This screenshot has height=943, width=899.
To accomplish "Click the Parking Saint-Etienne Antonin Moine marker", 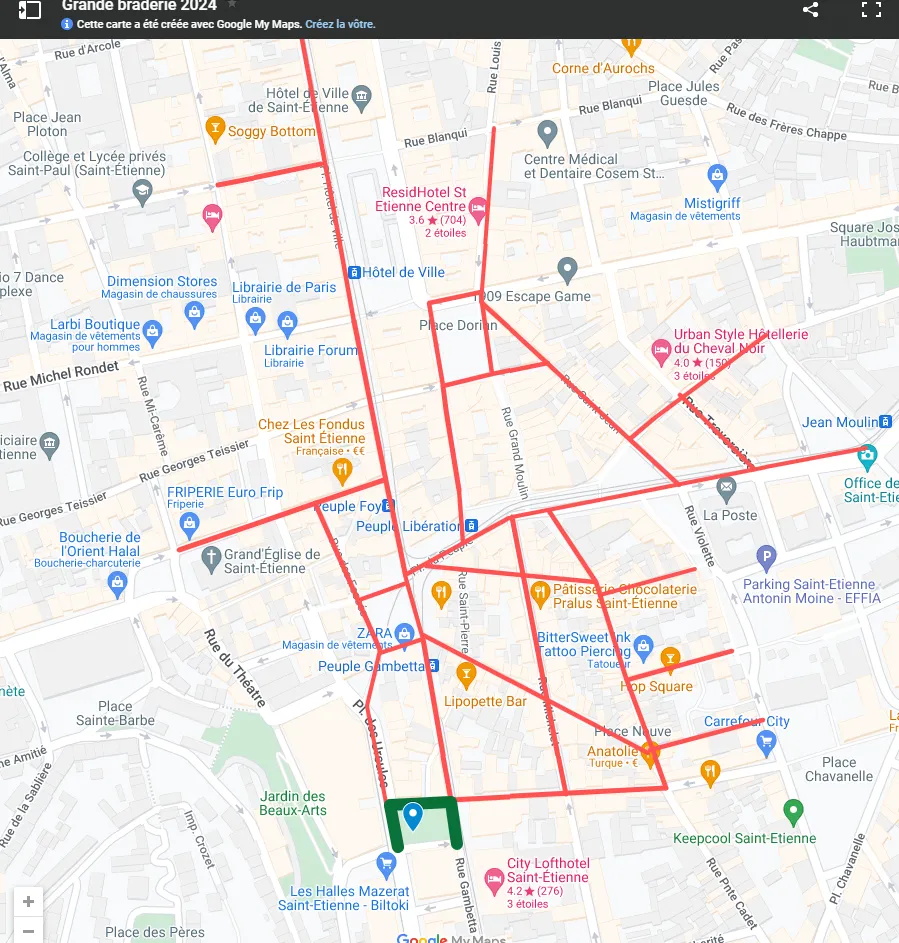I will pyautogui.click(x=767, y=558).
